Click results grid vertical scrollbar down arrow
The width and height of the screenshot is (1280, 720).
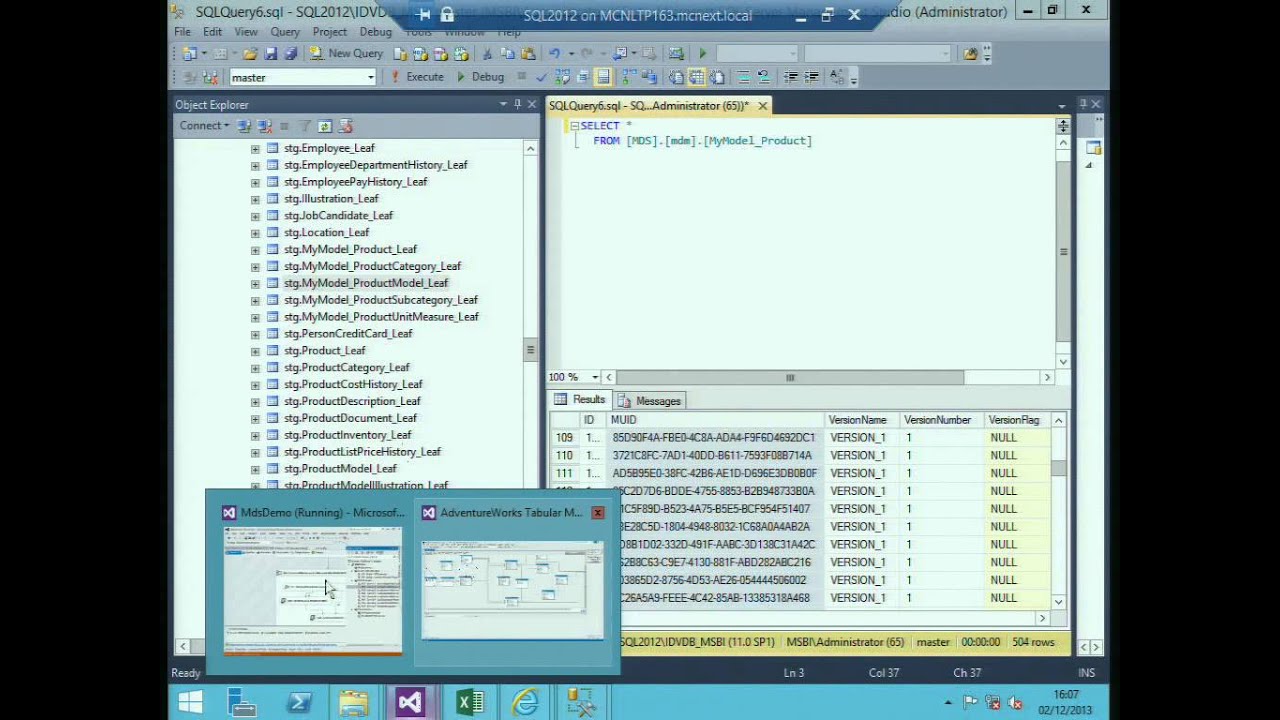point(1058,602)
